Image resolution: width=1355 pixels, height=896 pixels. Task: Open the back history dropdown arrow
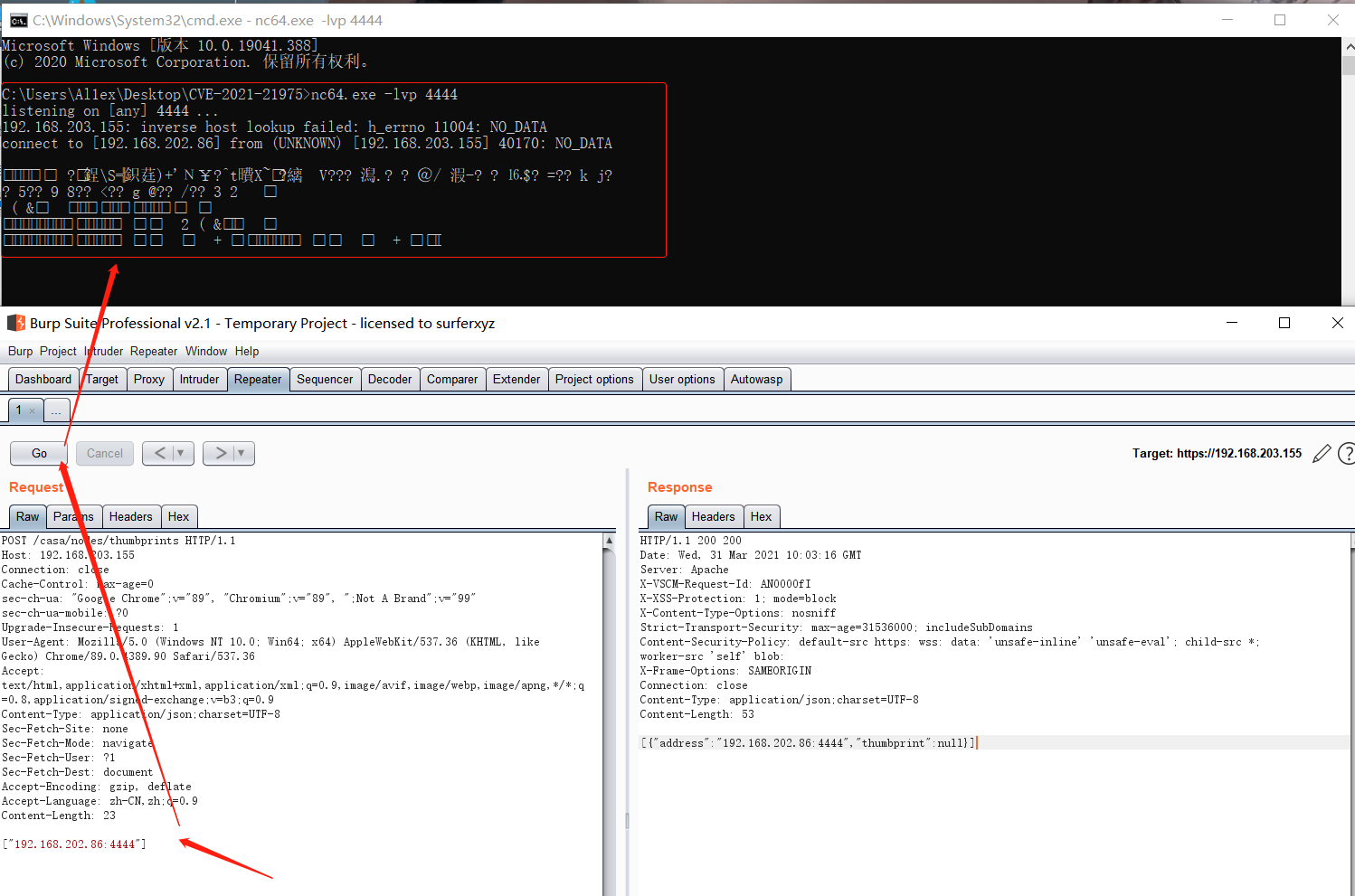(181, 453)
